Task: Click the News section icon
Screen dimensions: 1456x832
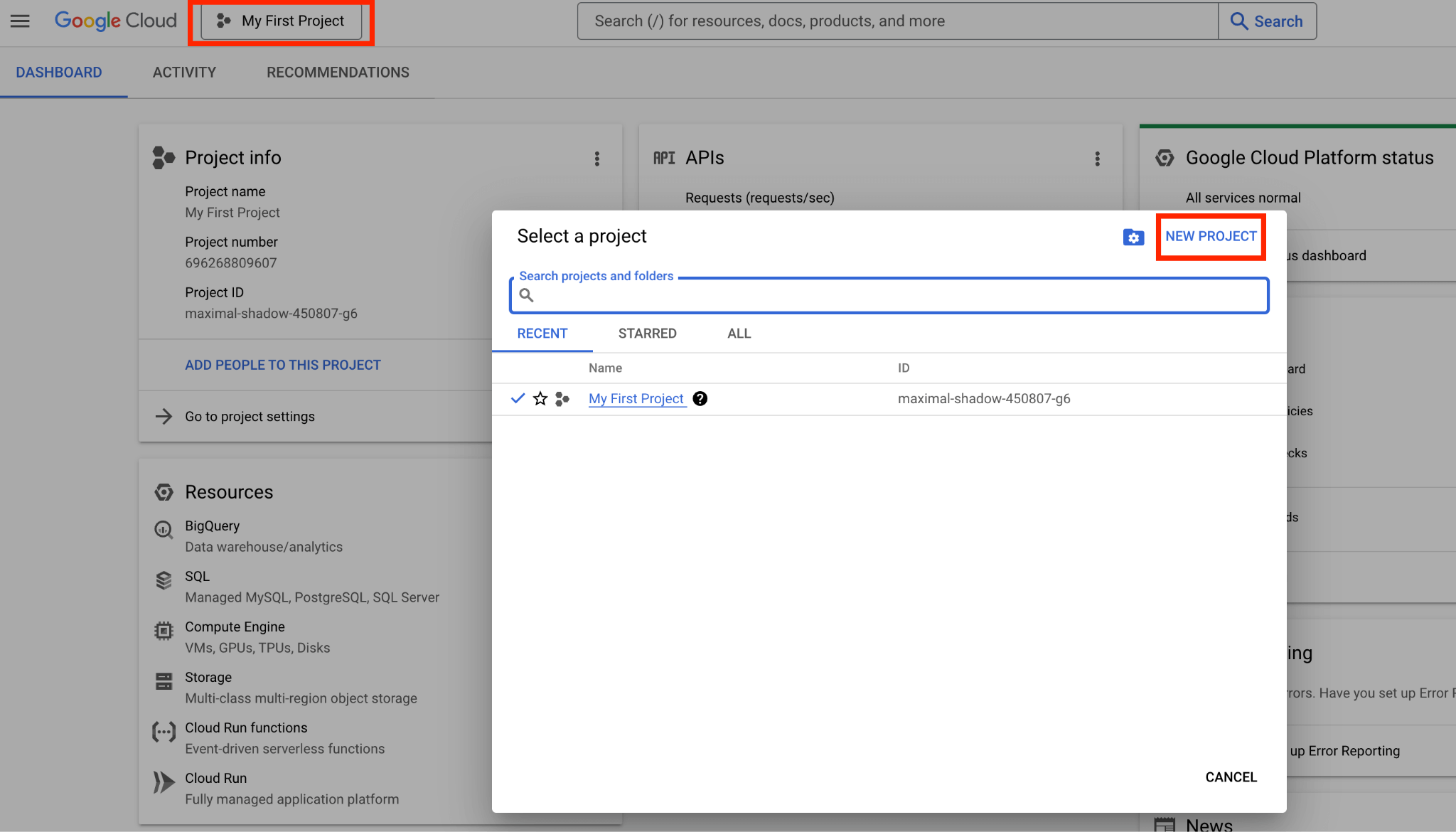Action: pyautogui.click(x=1165, y=825)
